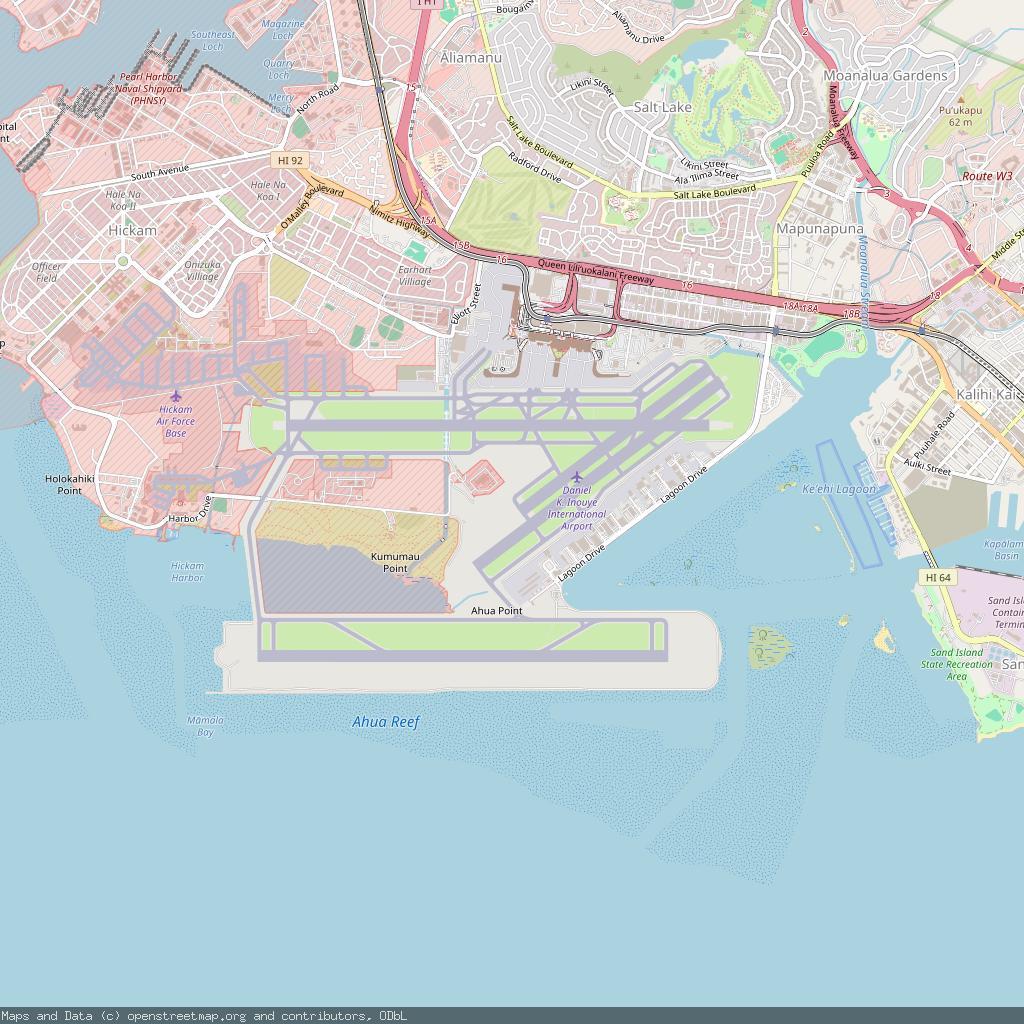Viewport: 1024px width, 1024px height.
Task: Select the Holokahiki Point label
Action: [69, 484]
